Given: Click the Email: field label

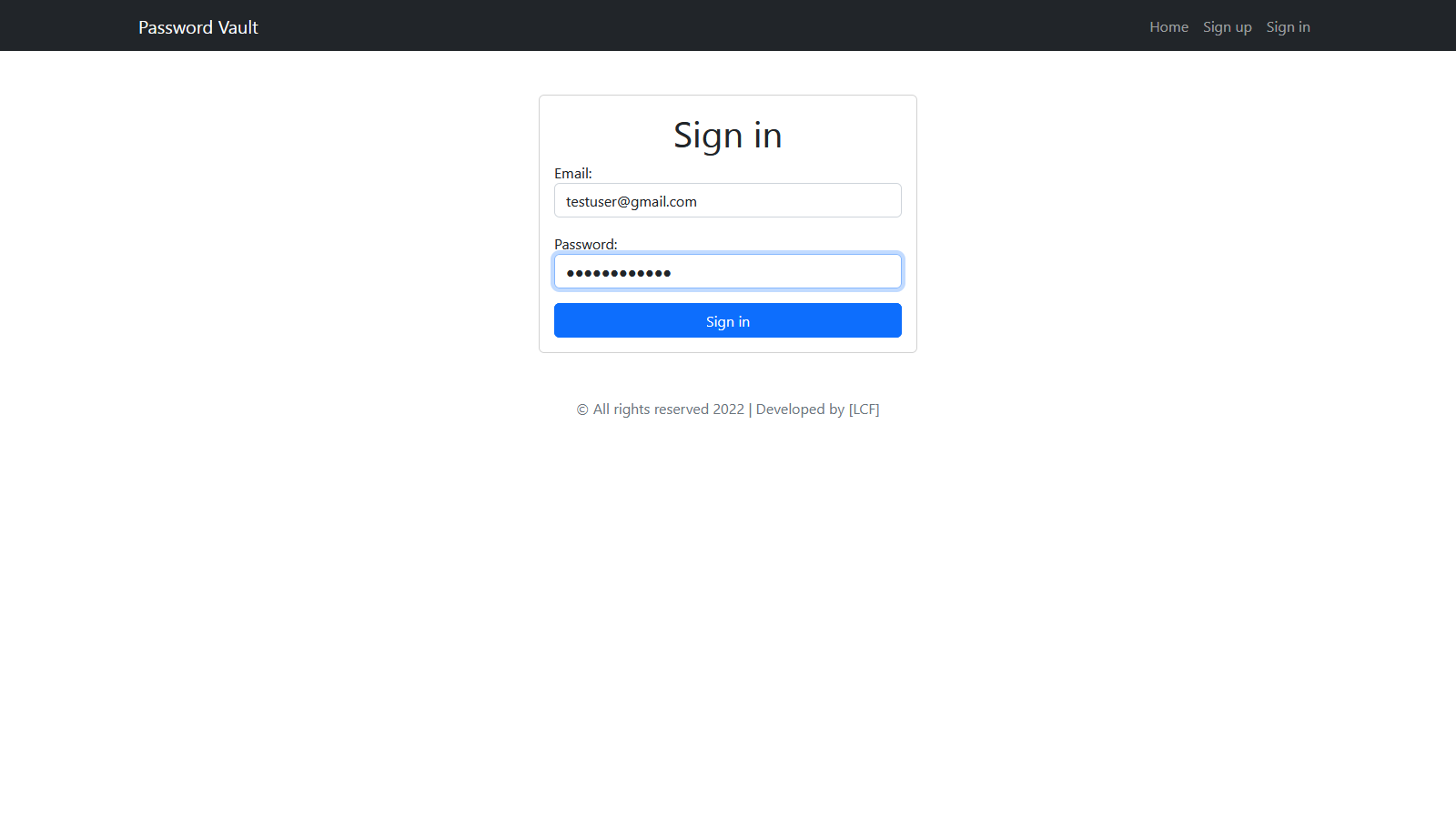Looking at the screenshot, I should 573,173.
